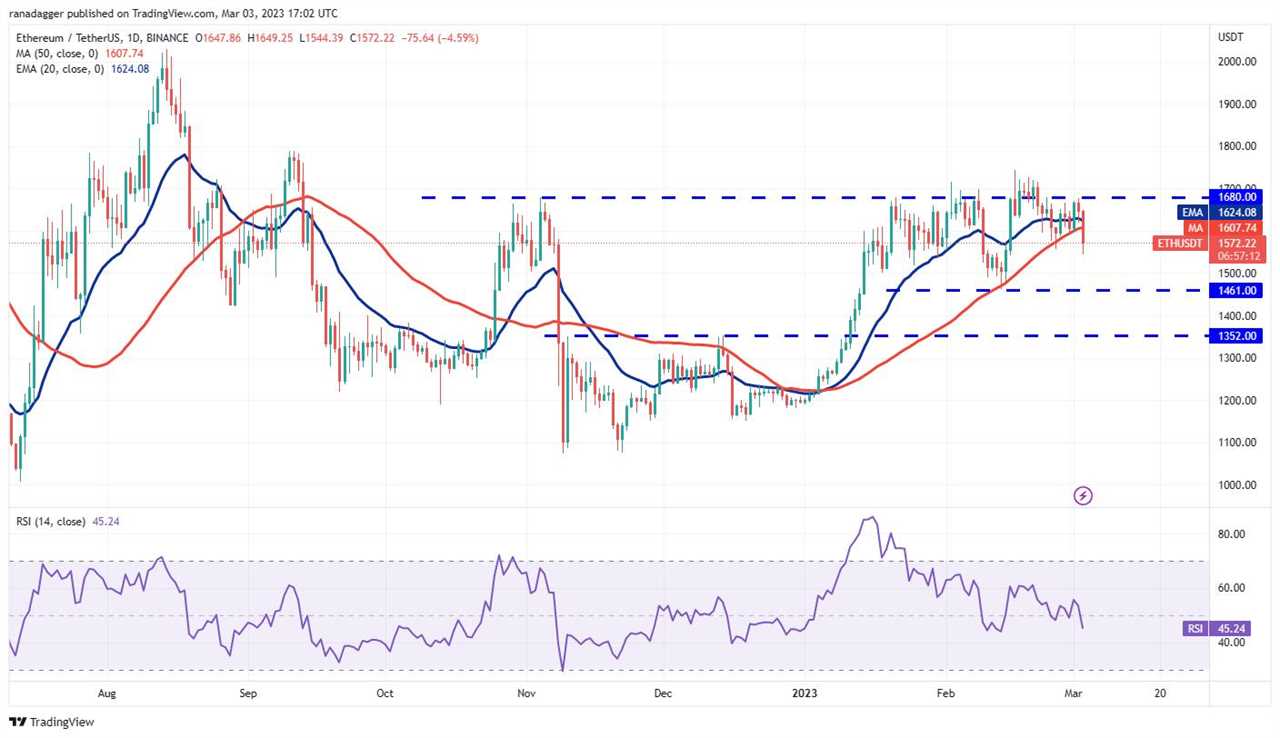
Task: Click the 2023 label on time axis
Action: [x=803, y=691]
